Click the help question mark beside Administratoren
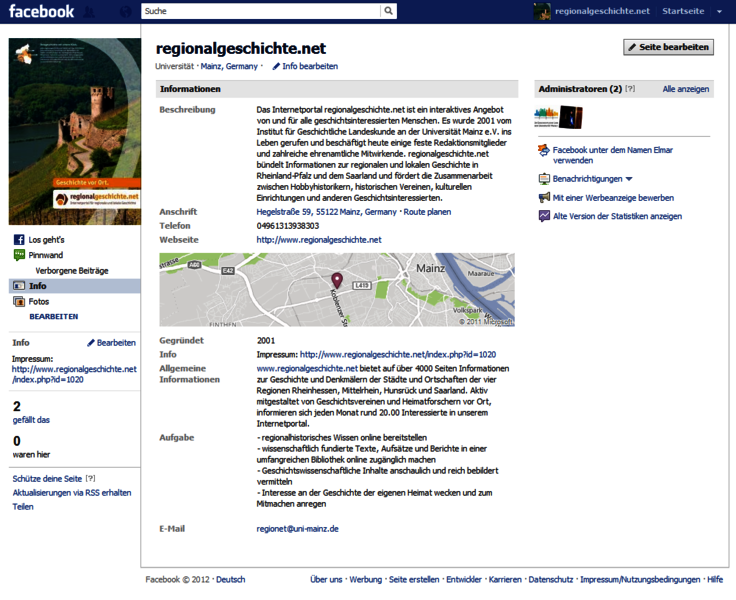The width and height of the screenshot is (736, 600). tap(630, 89)
